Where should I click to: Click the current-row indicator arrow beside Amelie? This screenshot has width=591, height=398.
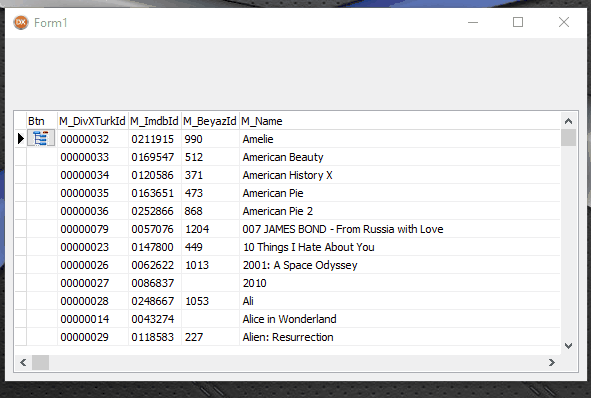[21, 139]
